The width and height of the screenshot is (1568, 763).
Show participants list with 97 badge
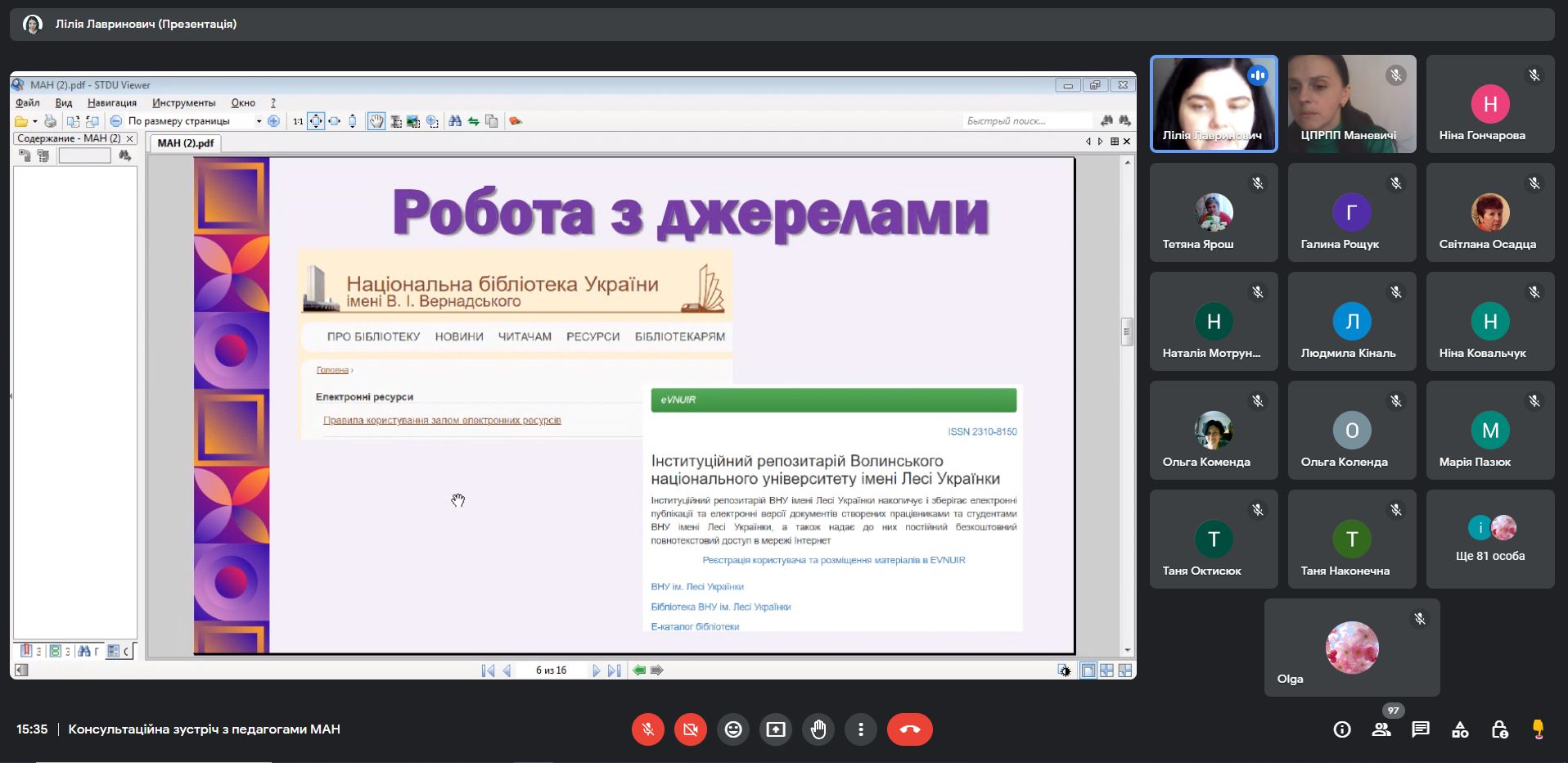(x=1381, y=729)
